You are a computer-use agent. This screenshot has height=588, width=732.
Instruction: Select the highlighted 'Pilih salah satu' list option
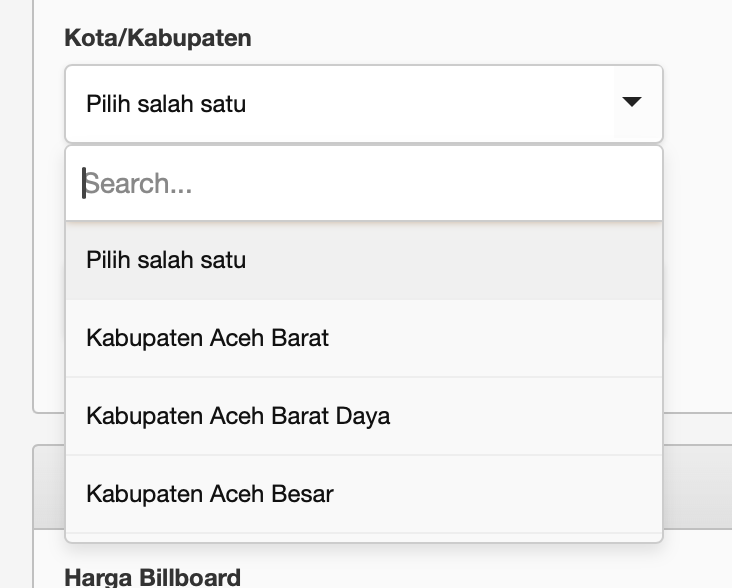click(364, 260)
